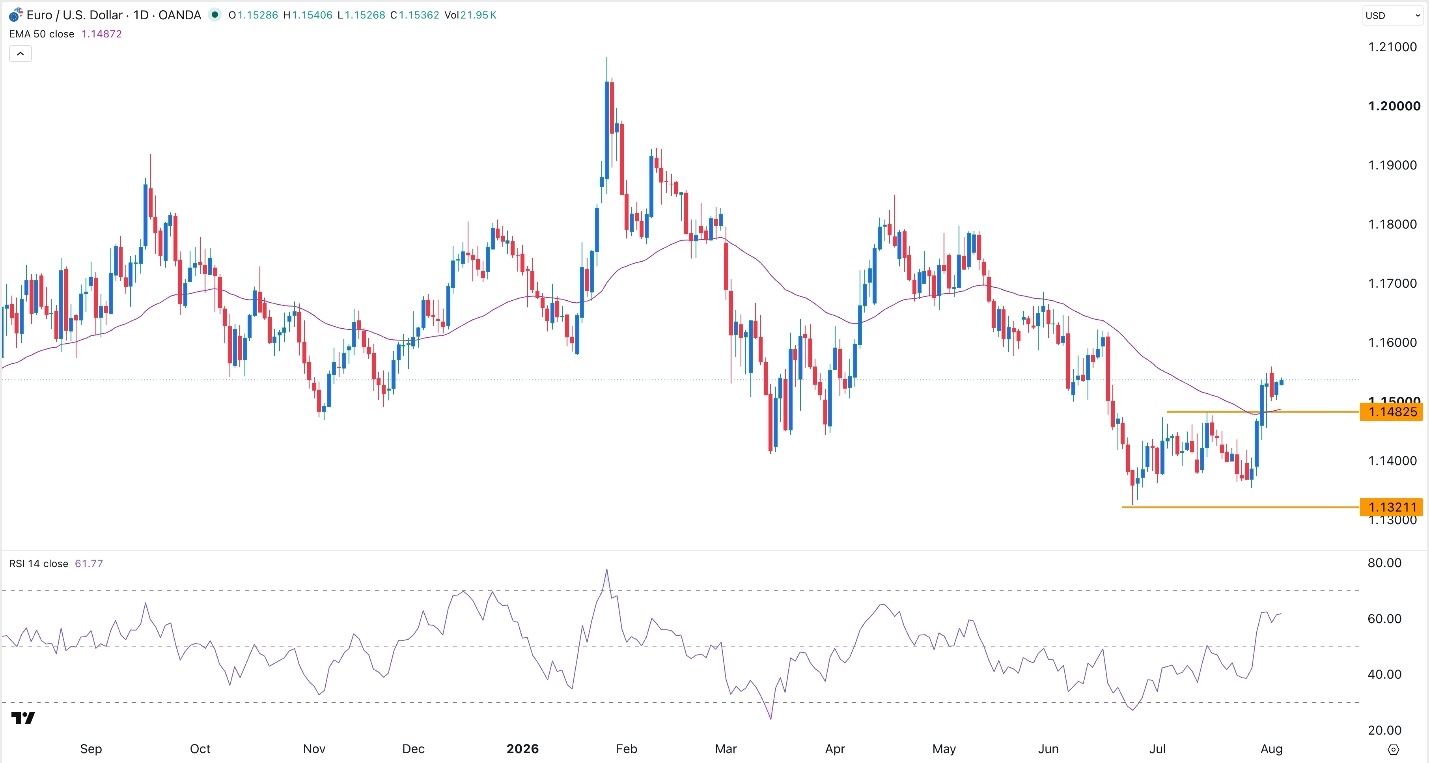Click the Sep label on time axis
1429x763 pixels.
click(x=90, y=749)
